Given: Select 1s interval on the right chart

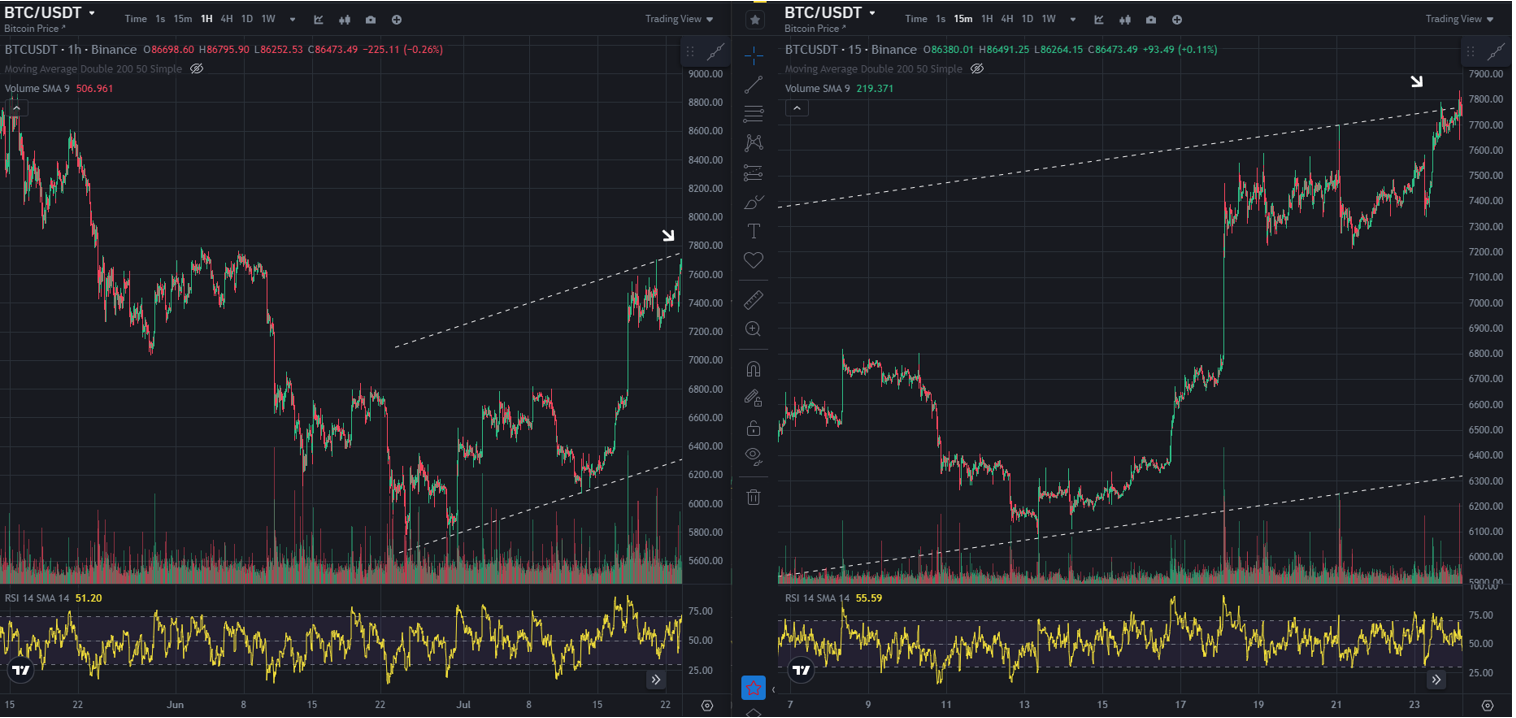Looking at the screenshot, I should 940,19.
